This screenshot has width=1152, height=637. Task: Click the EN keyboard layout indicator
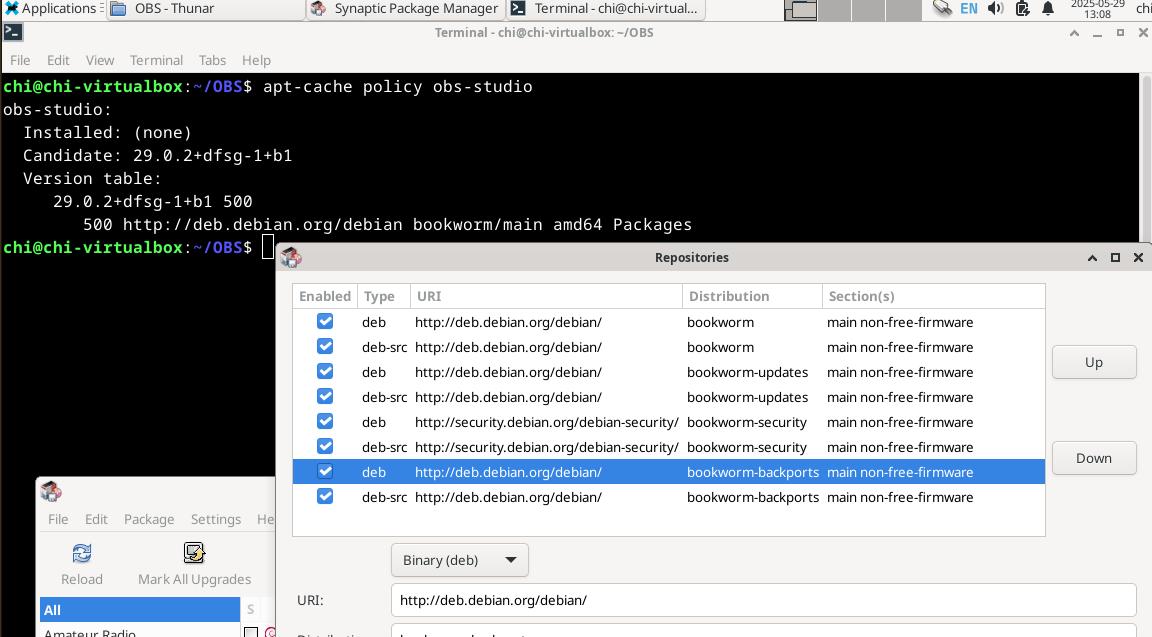click(x=969, y=9)
